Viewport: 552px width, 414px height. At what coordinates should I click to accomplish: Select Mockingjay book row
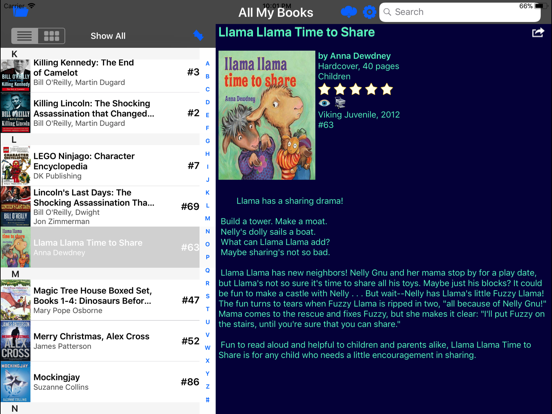point(100,382)
